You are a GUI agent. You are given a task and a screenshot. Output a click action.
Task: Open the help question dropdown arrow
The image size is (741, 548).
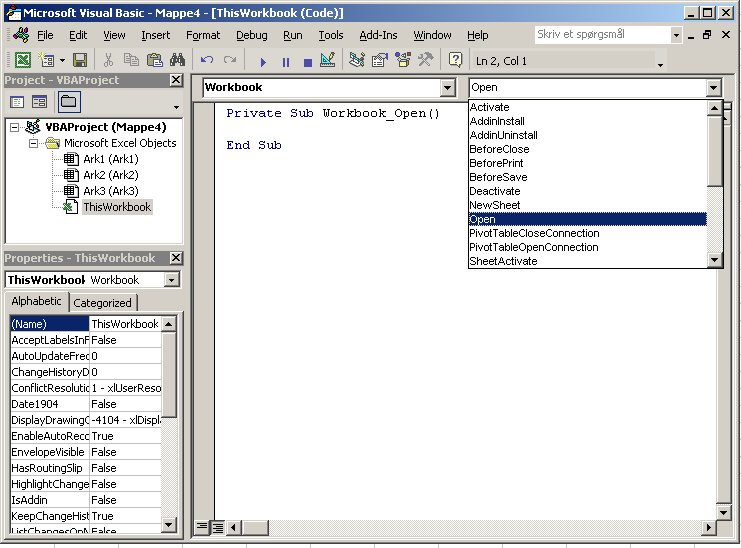pyautogui.click(x=676, y=35)
